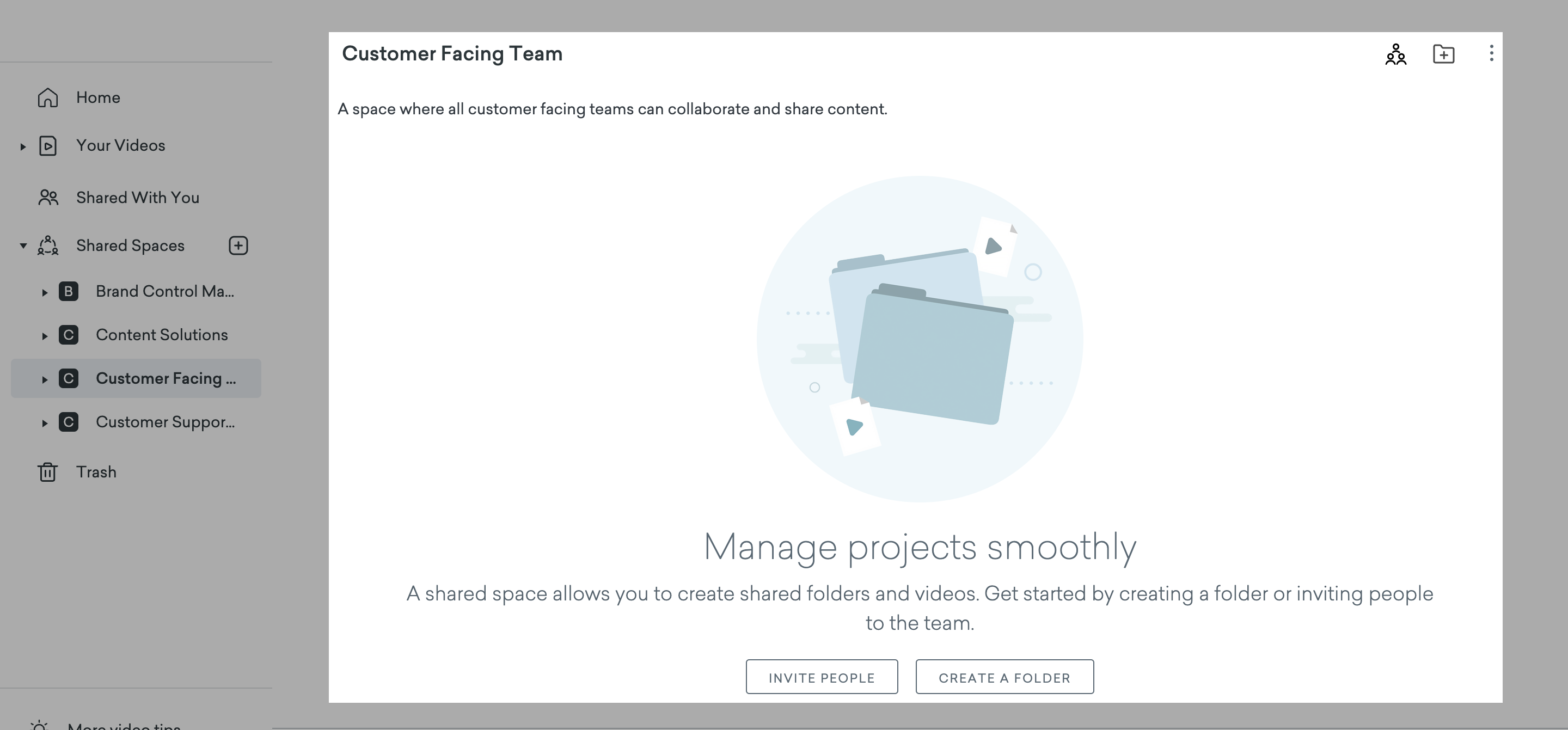Click the Shared With You people icon

click(47, 197)
